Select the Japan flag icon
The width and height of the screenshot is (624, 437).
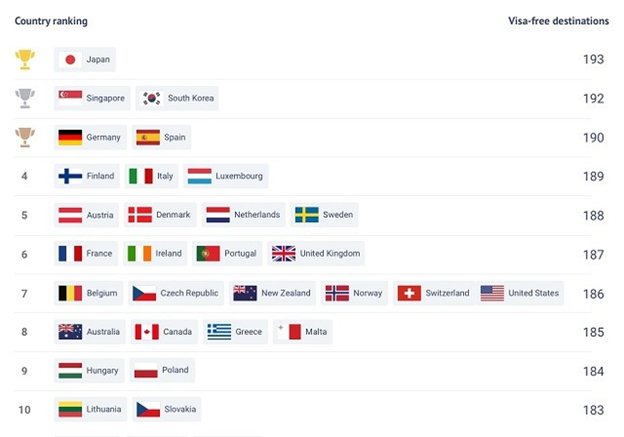[70, 60]
